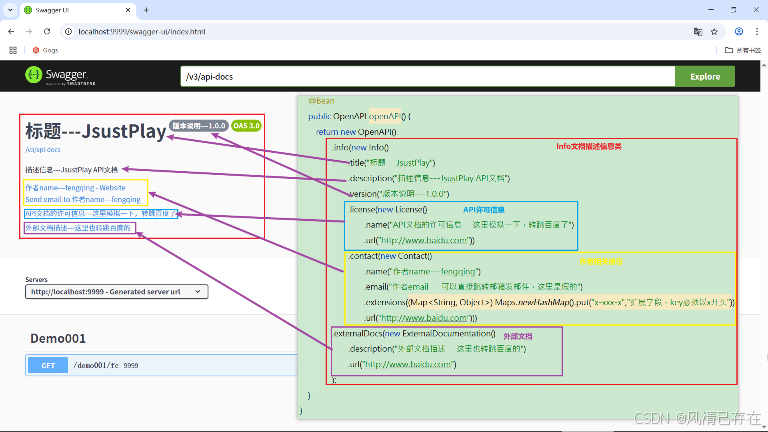Open the author fengqing Website link
This screenshot has width=768, height=432.
75,188
